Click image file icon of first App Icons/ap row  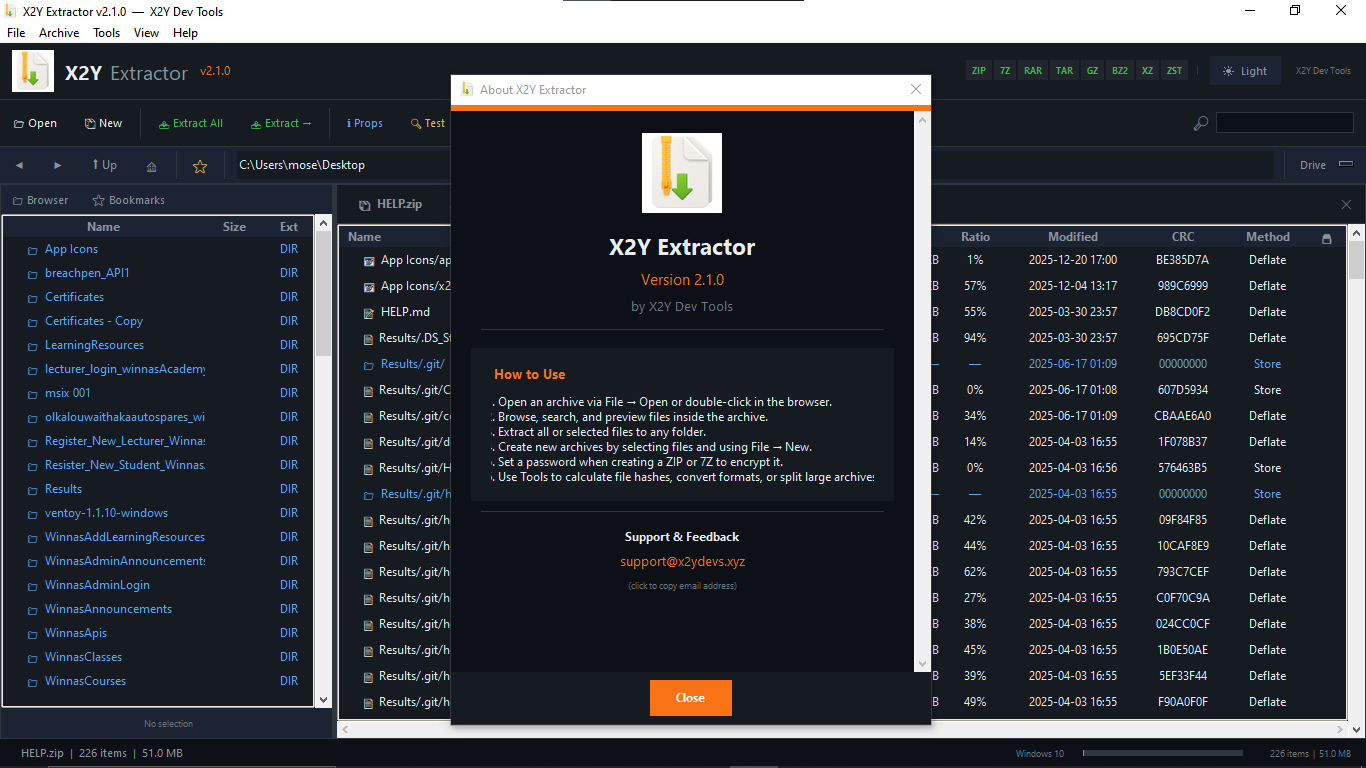tap(369, 260)
